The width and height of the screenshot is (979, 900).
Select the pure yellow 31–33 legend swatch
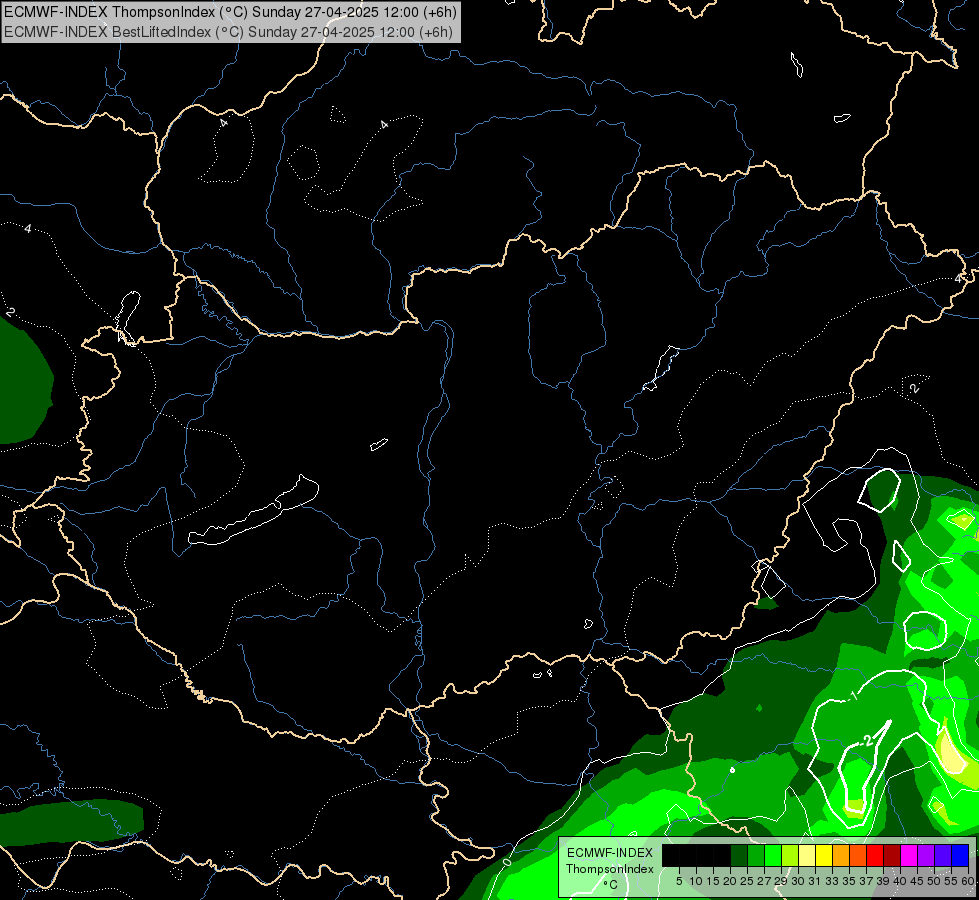[x=824, y=855]
